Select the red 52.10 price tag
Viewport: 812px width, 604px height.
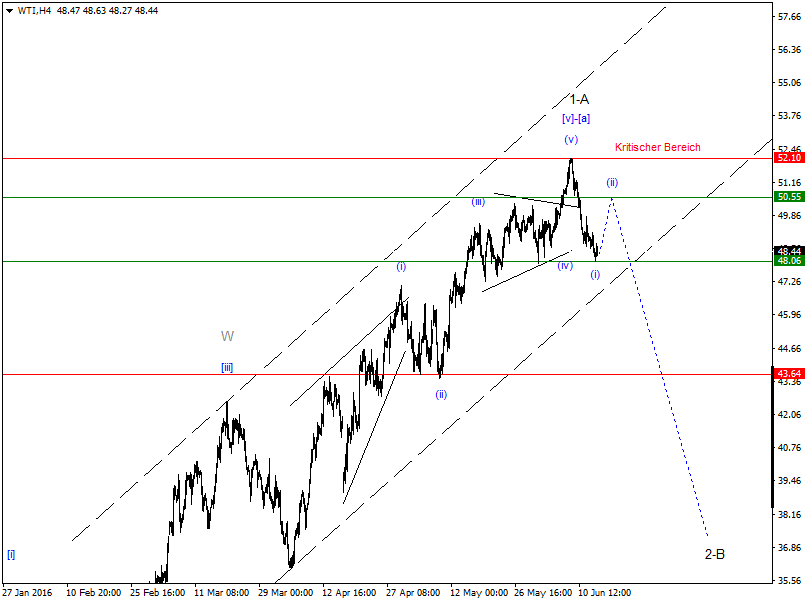click(790, 157)
